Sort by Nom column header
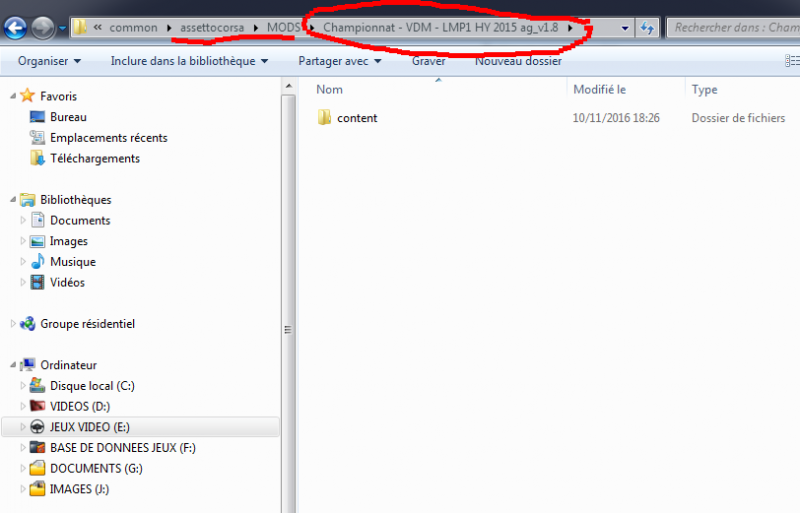This screenshot has height=513, width=800. 330,90
